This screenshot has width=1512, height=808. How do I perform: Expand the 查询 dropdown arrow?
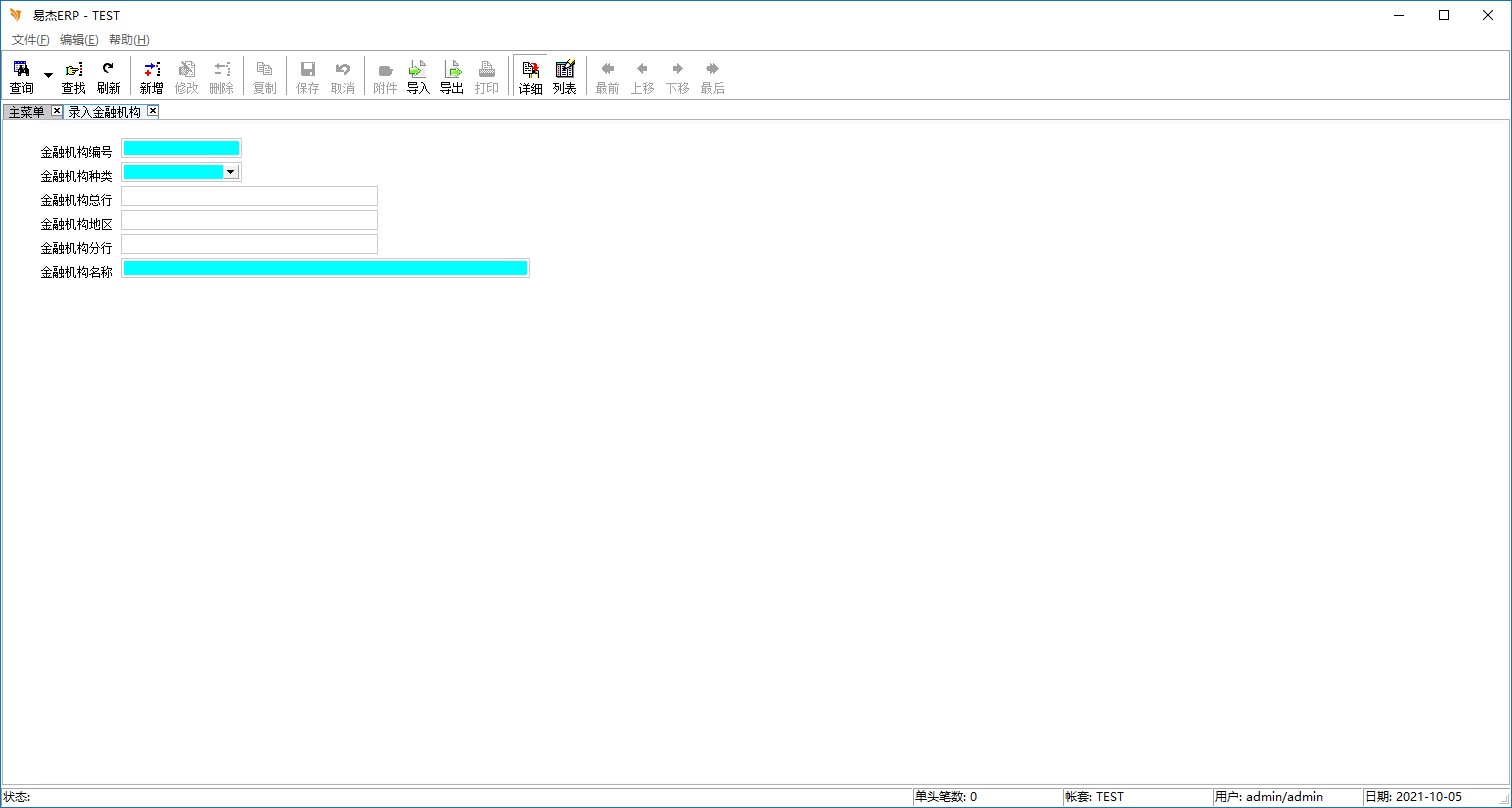pos(48,76)
